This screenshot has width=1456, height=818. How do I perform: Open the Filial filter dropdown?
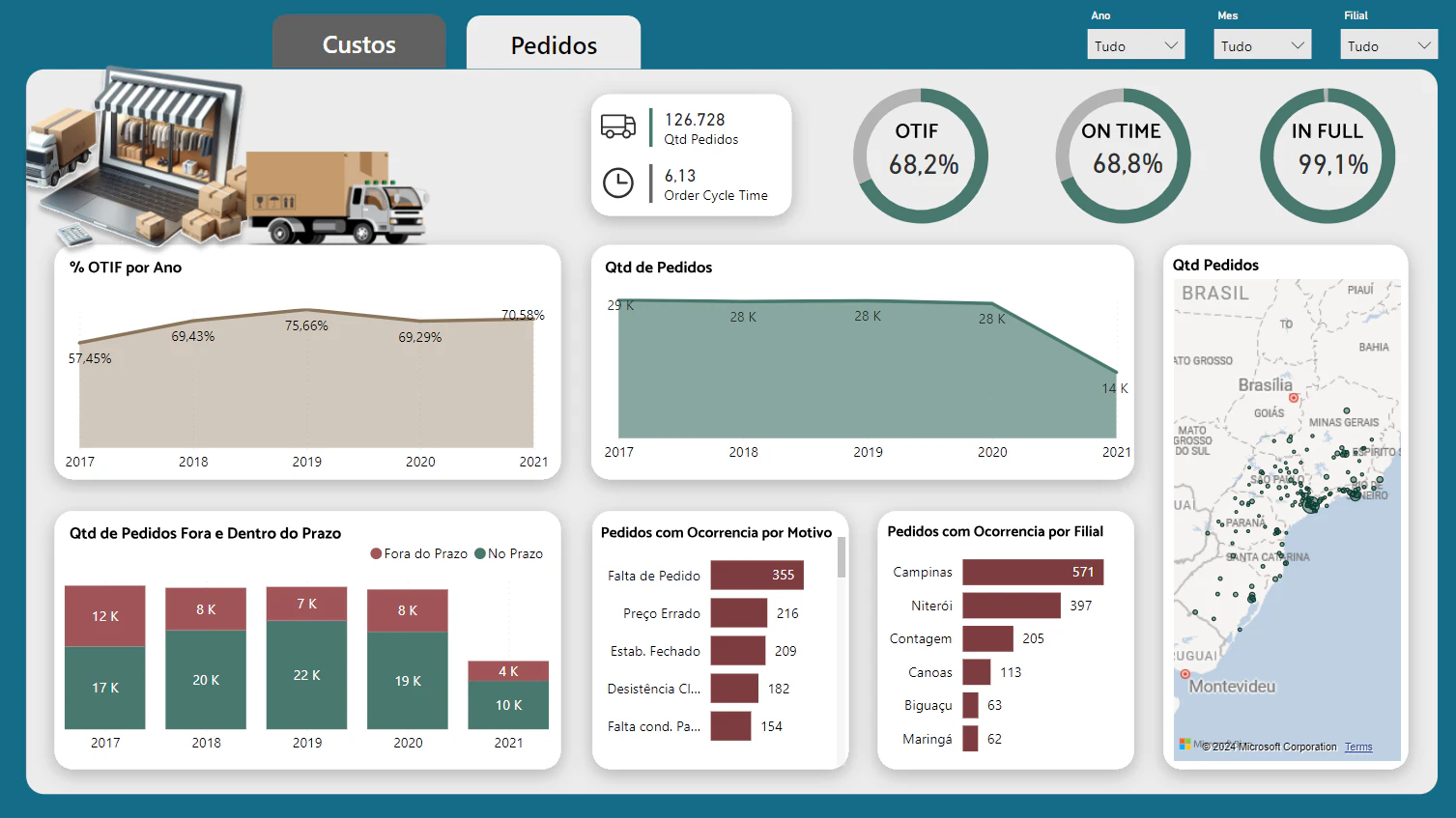(1389, 44)
